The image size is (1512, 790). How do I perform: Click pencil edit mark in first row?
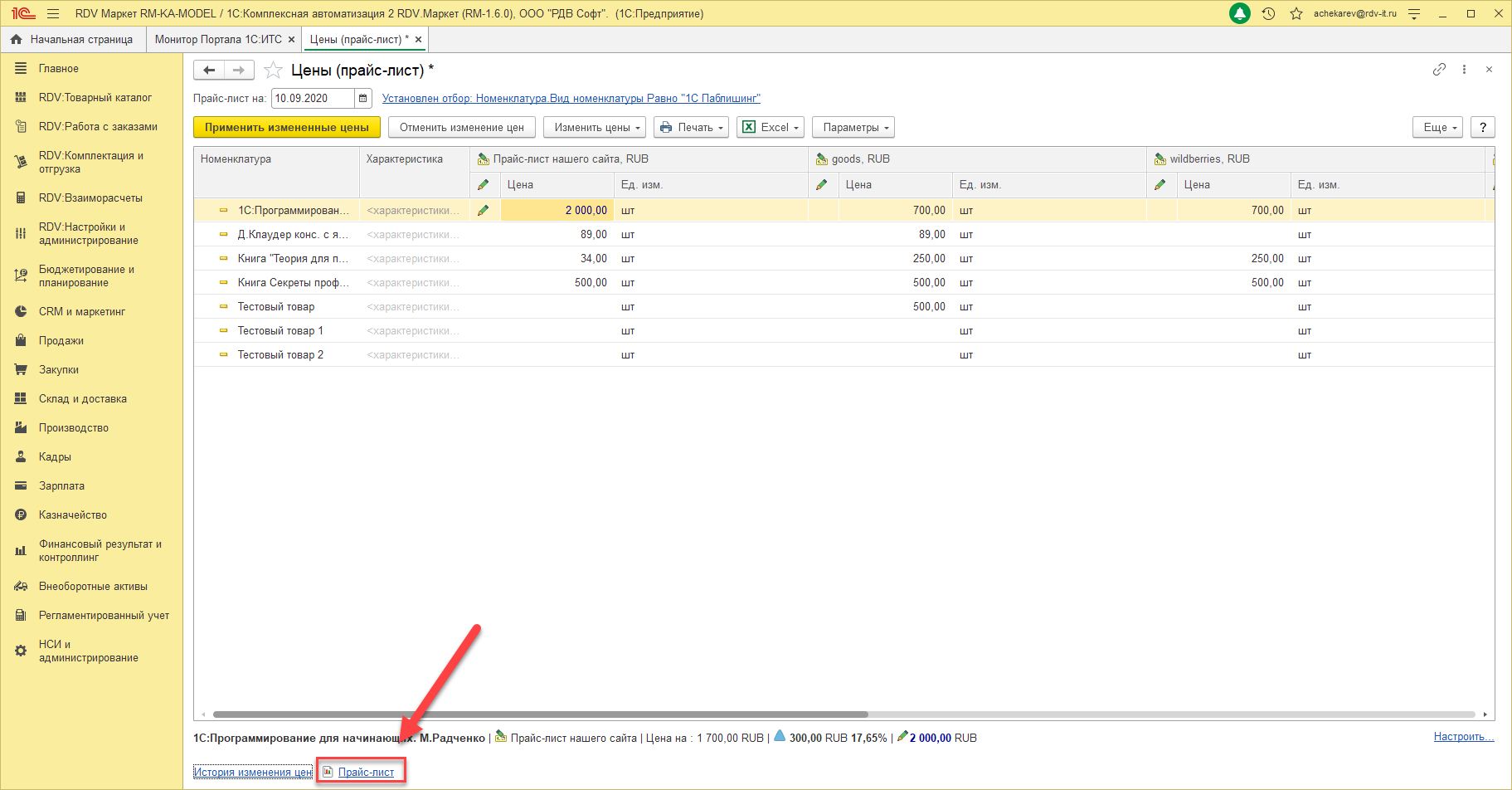pyautogui.click(x=484, y=211)
